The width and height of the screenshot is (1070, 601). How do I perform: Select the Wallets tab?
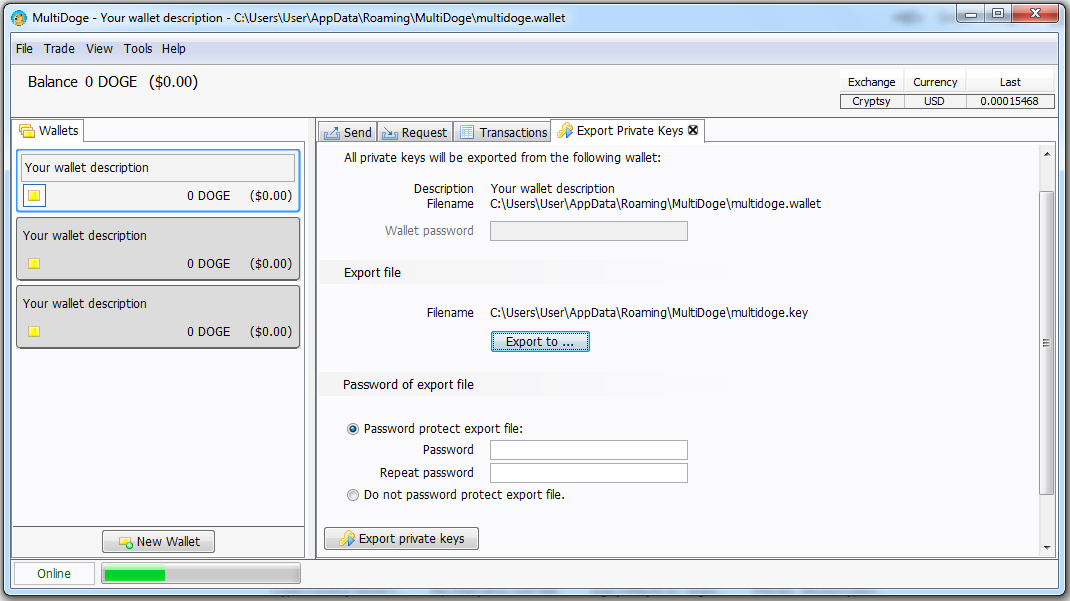(x=48, y=130)
